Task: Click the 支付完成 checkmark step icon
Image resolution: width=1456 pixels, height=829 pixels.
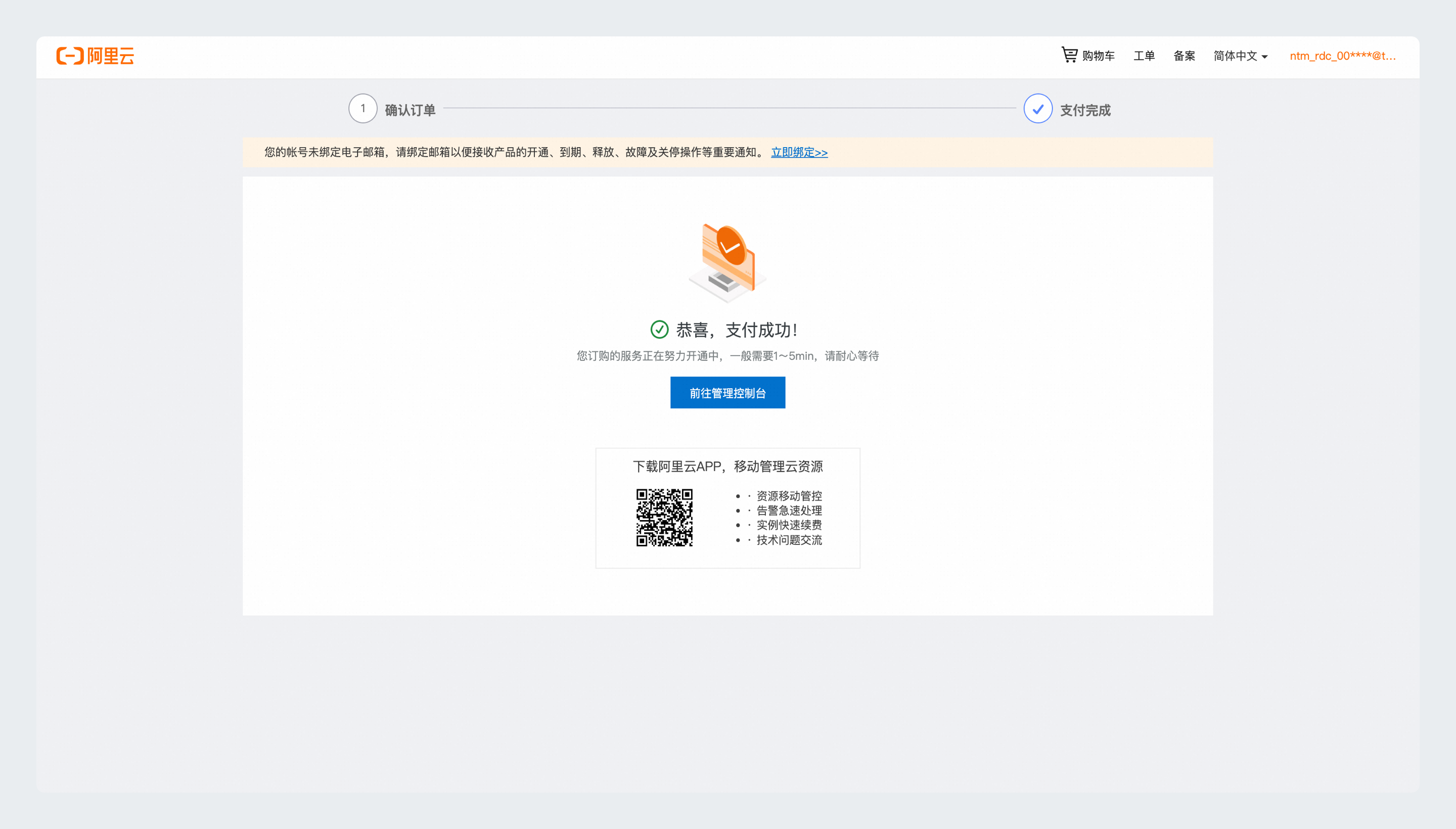Action: (x=1038, y=108)
